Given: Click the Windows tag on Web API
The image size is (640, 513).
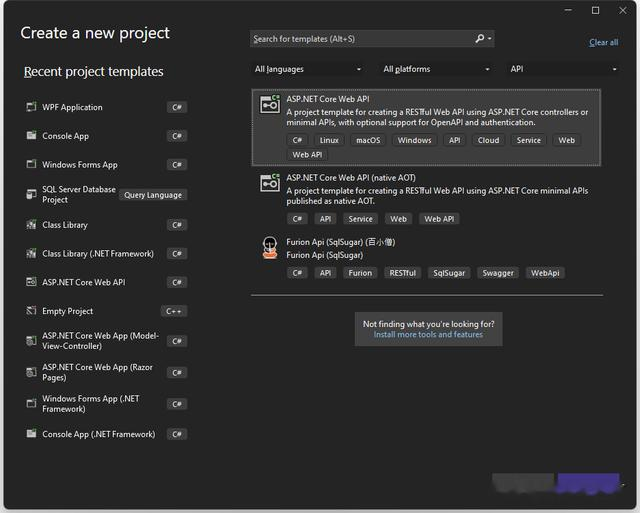Looking at the screenshot, I should [x=414, y=140].
